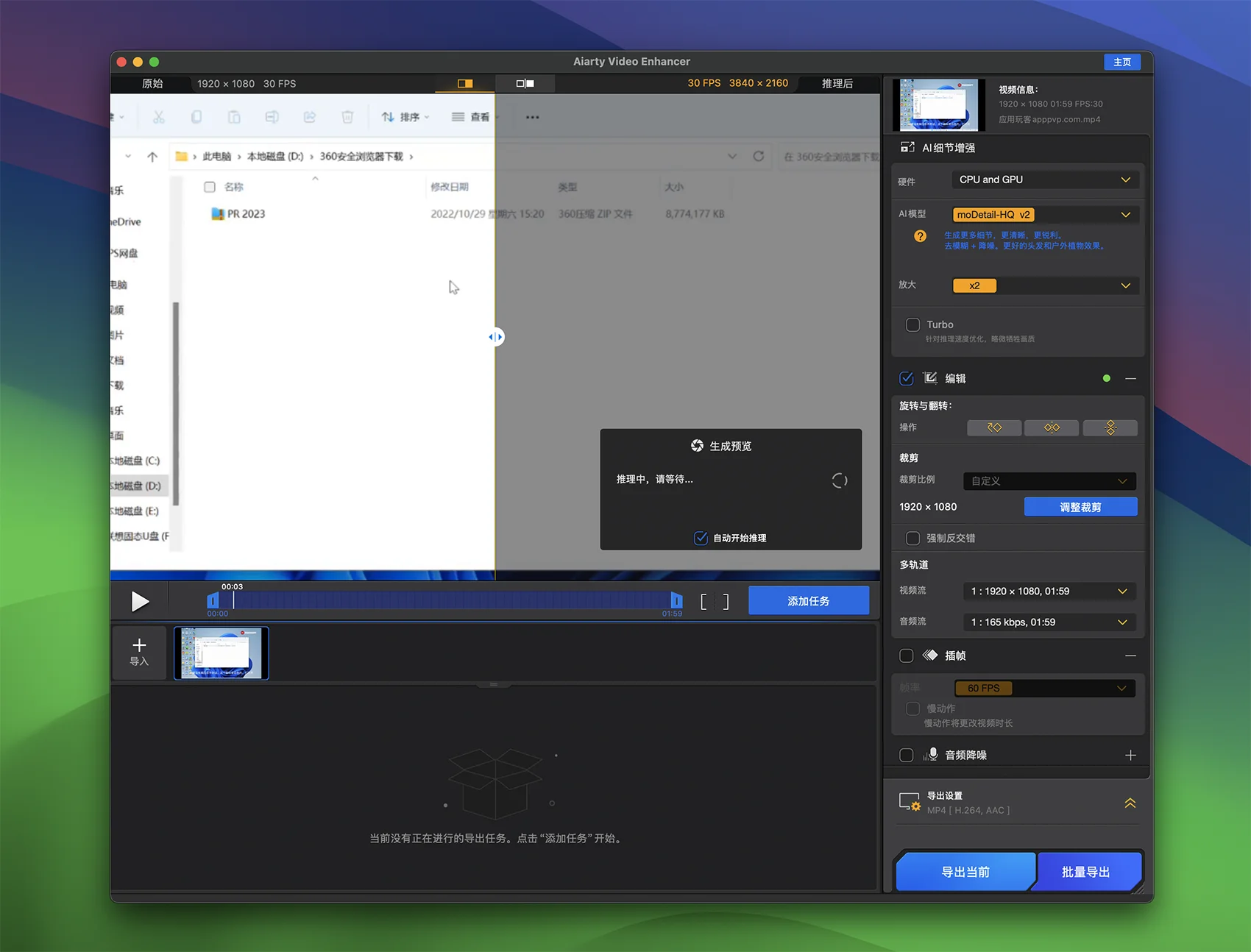This screenshot has height=952, width=1251.
Task: Click the export settings gear icon
Action: coord(910,802)
